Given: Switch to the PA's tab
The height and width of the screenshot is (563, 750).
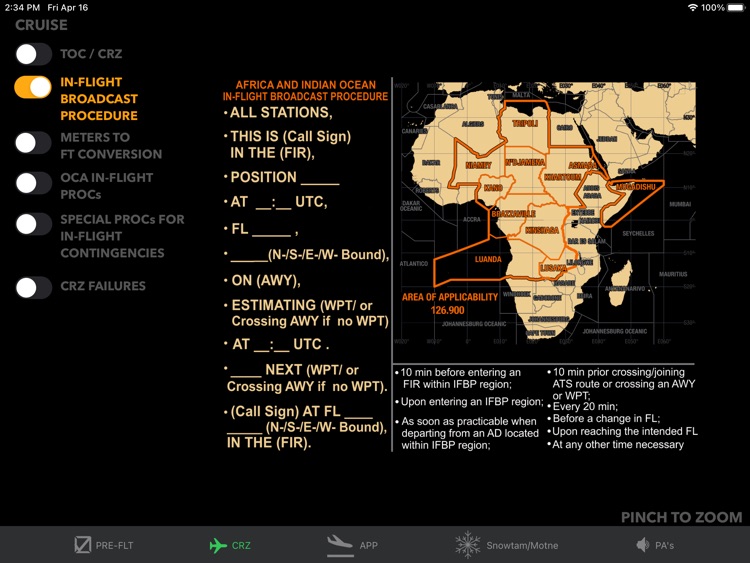Looking at the screenshot, I should (655, 545).
